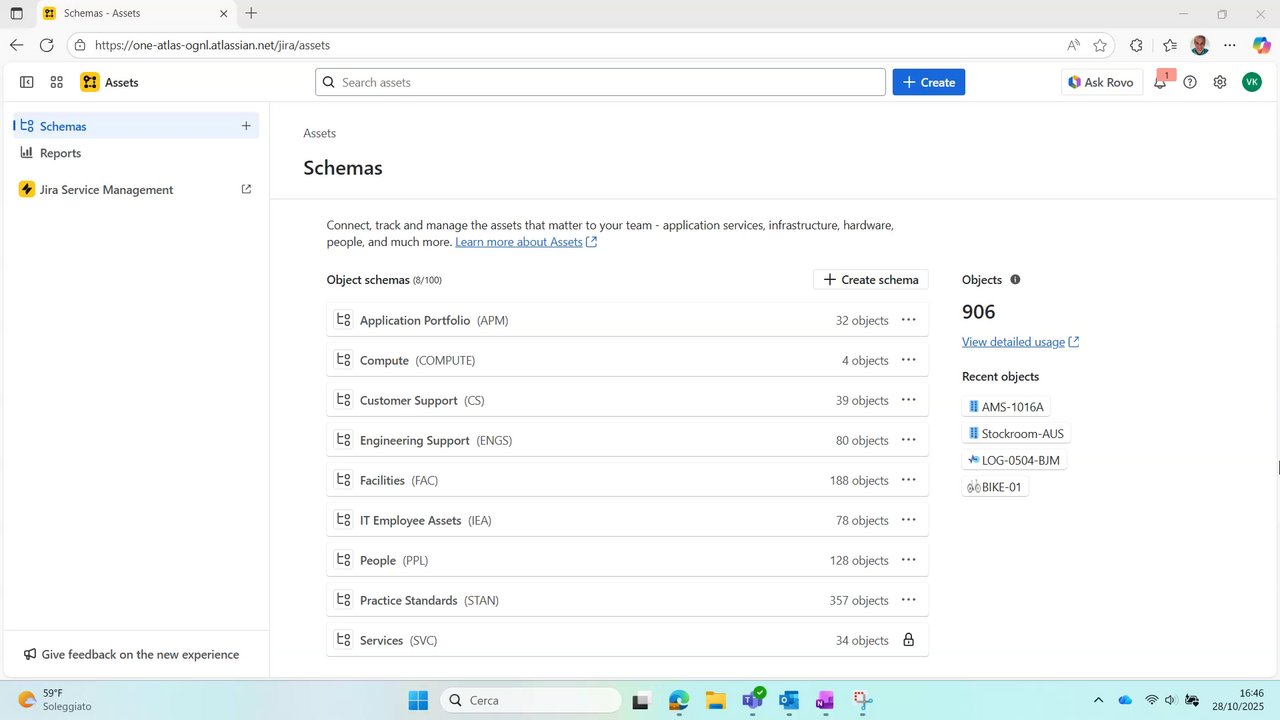1280x720 pixels.
Task: Select Schemas in the sidebar
Action: point(135,126)
